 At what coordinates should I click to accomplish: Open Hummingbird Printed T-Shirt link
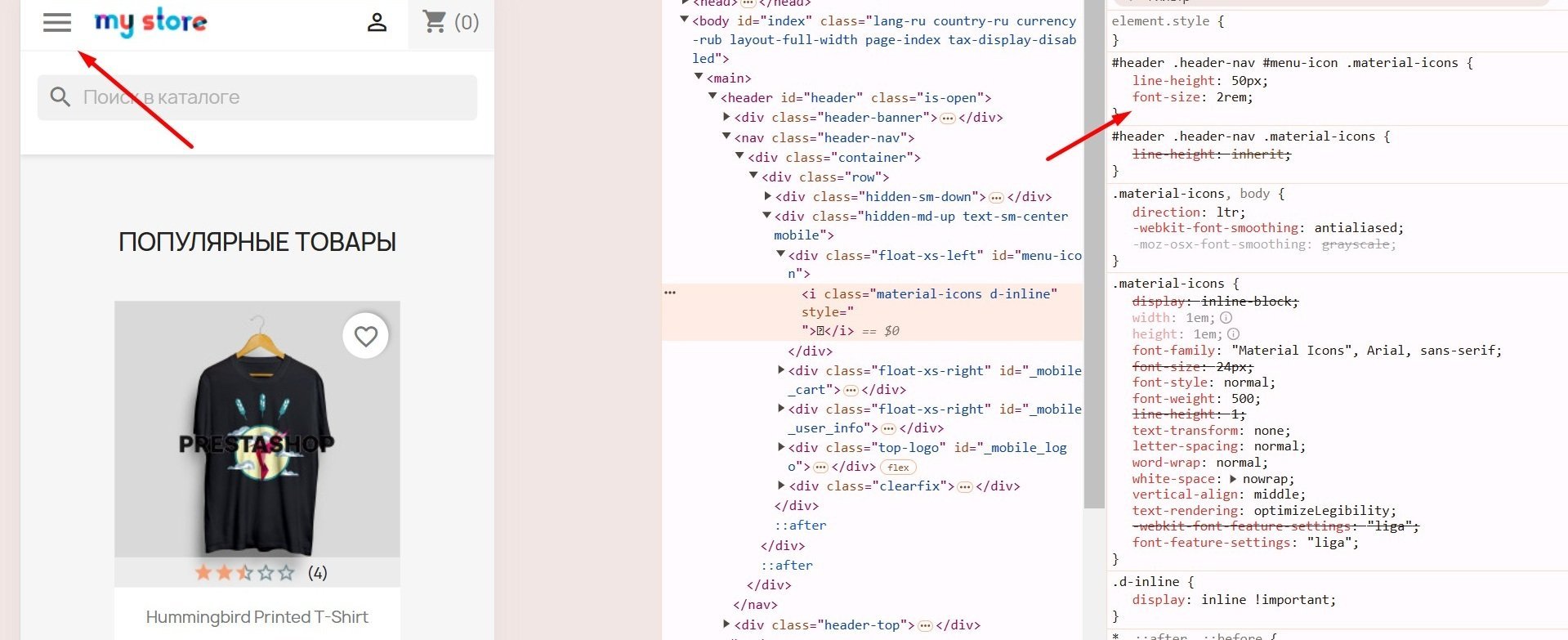[x=257, y=617]
